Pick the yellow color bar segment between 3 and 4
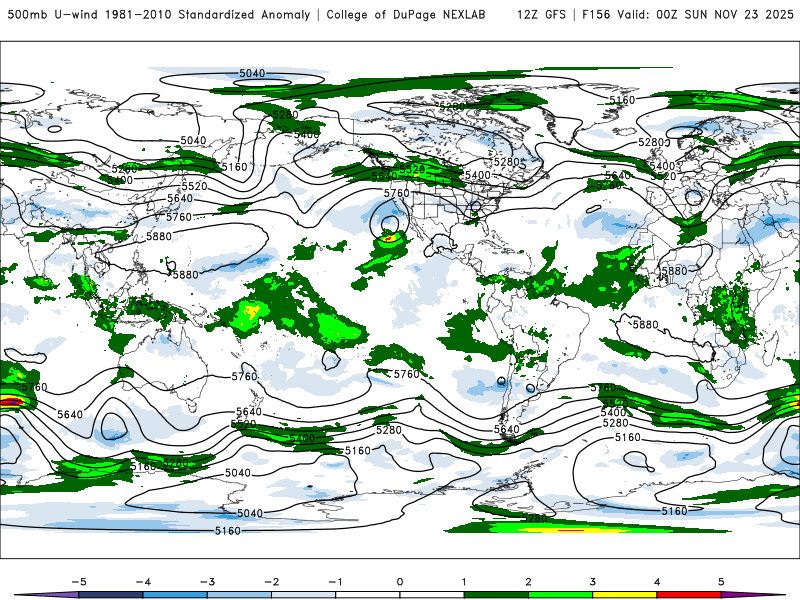Image resolution: width=800 pixels, height=600 pixels. (625, 595)
